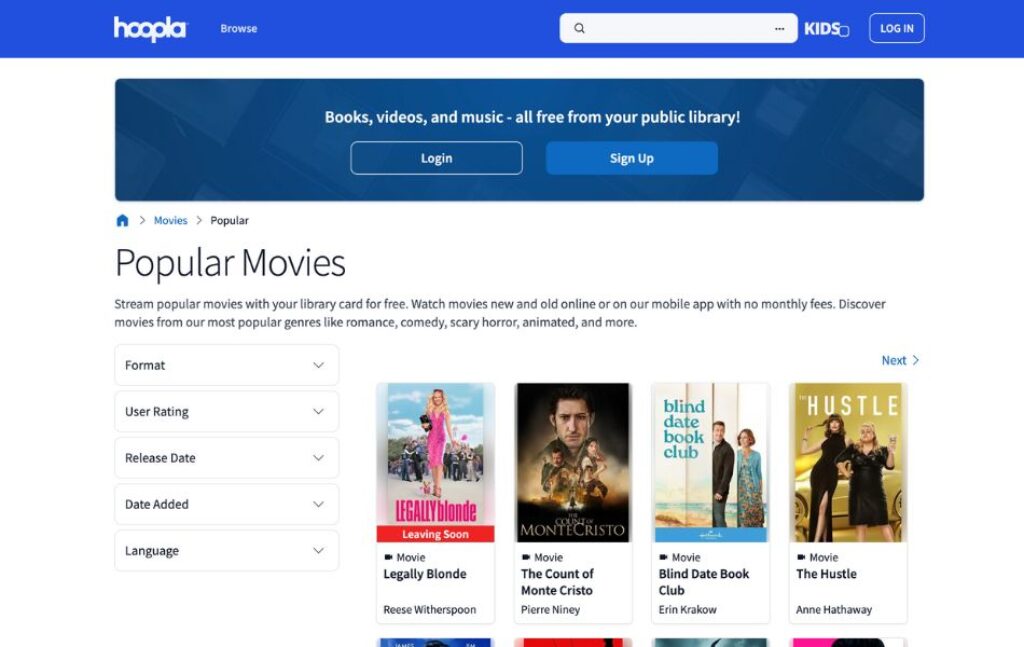Click the search magnifier icon
This screenshot has height=647, width=1024.
(579, 28)
